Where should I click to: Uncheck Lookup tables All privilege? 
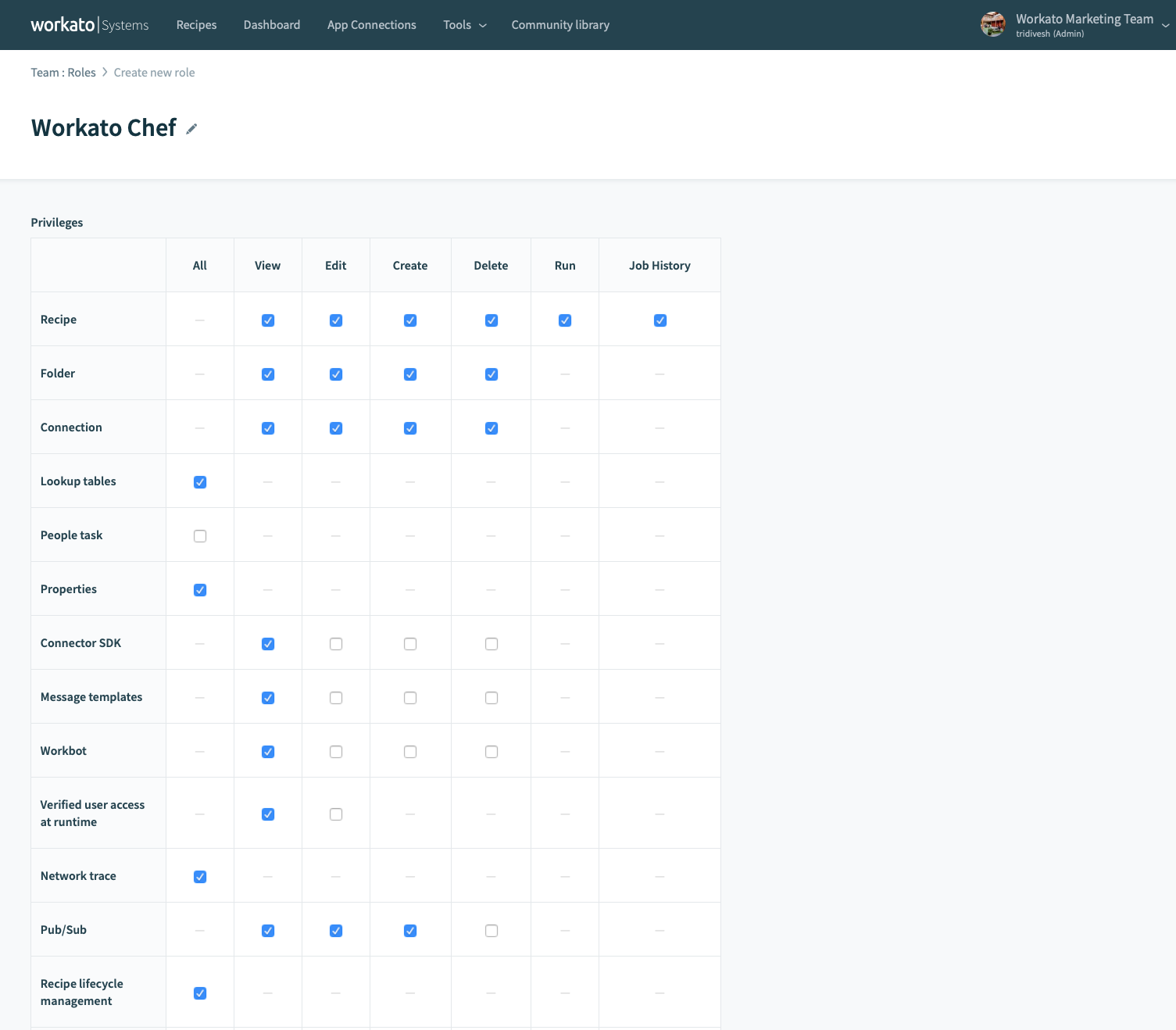tap(200, 482)
